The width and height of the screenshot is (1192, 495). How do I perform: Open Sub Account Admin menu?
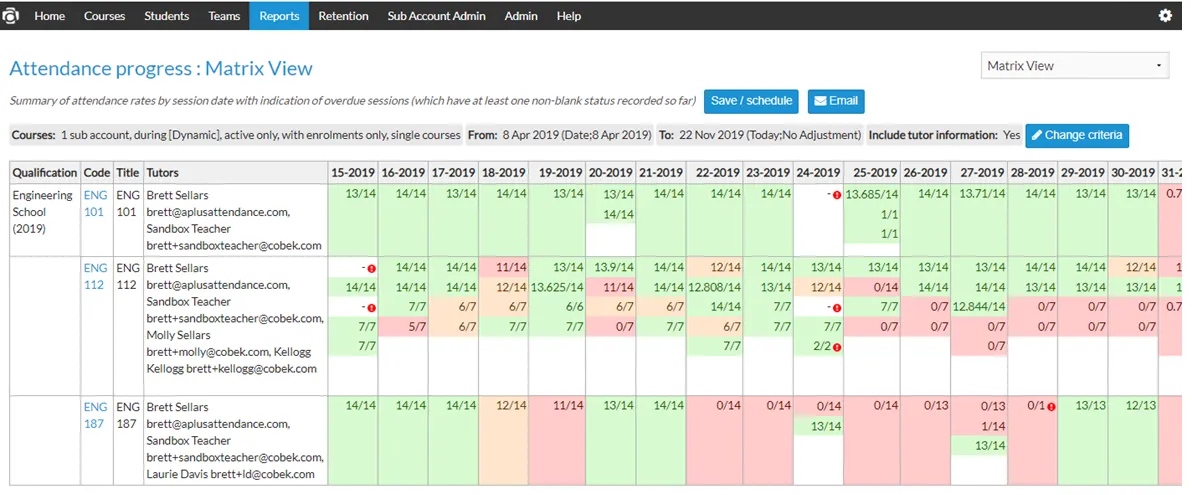point(436,15)
